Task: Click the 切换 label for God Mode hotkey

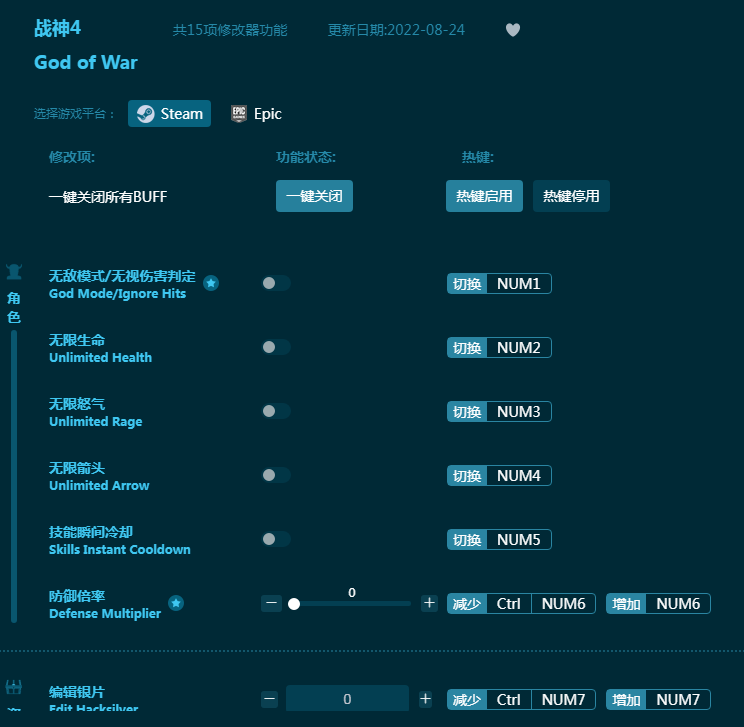Action: (x=467, y=284)
